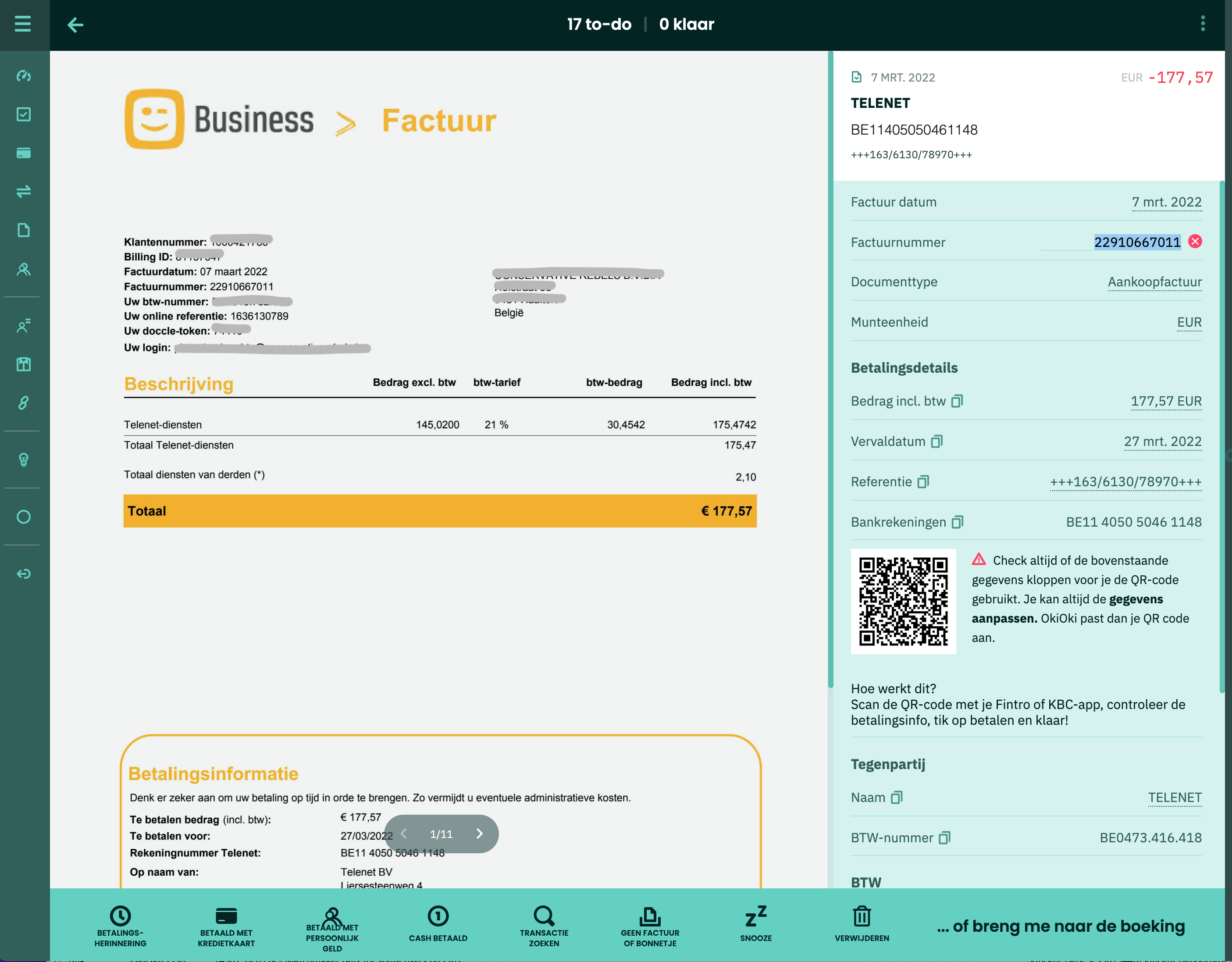
Task: Select the '17 to-do' counter
Action: 599,24
